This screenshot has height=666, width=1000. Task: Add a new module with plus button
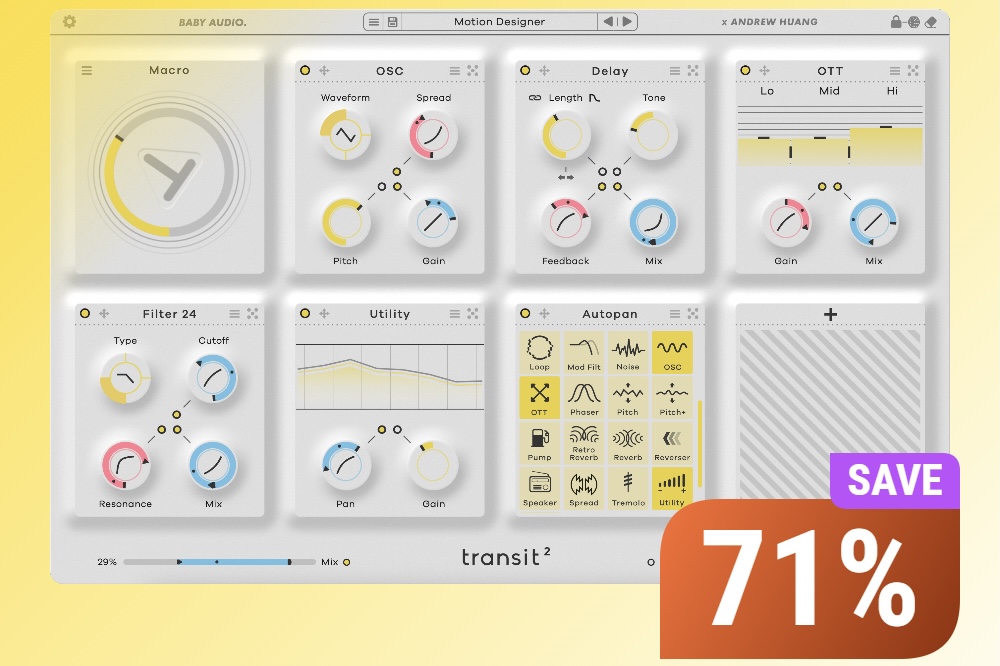tap(830, 314)
